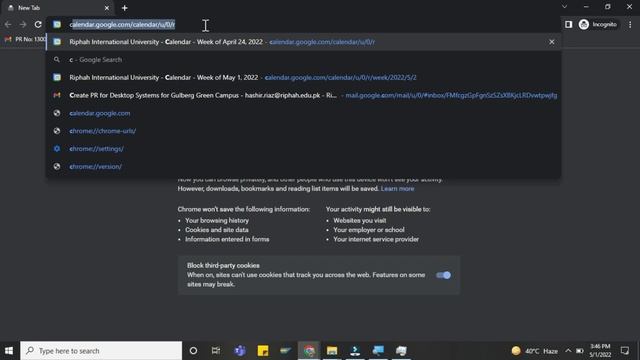Click the magnifier icon in Google Search row
Image resolution: width=640 pixels, height=360 pixels.
(57, 60)
